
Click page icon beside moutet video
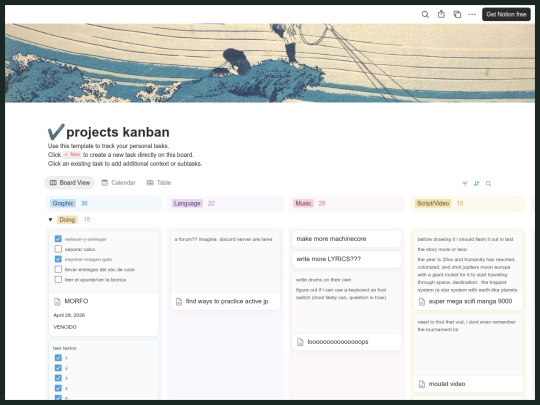pos(422,384)
